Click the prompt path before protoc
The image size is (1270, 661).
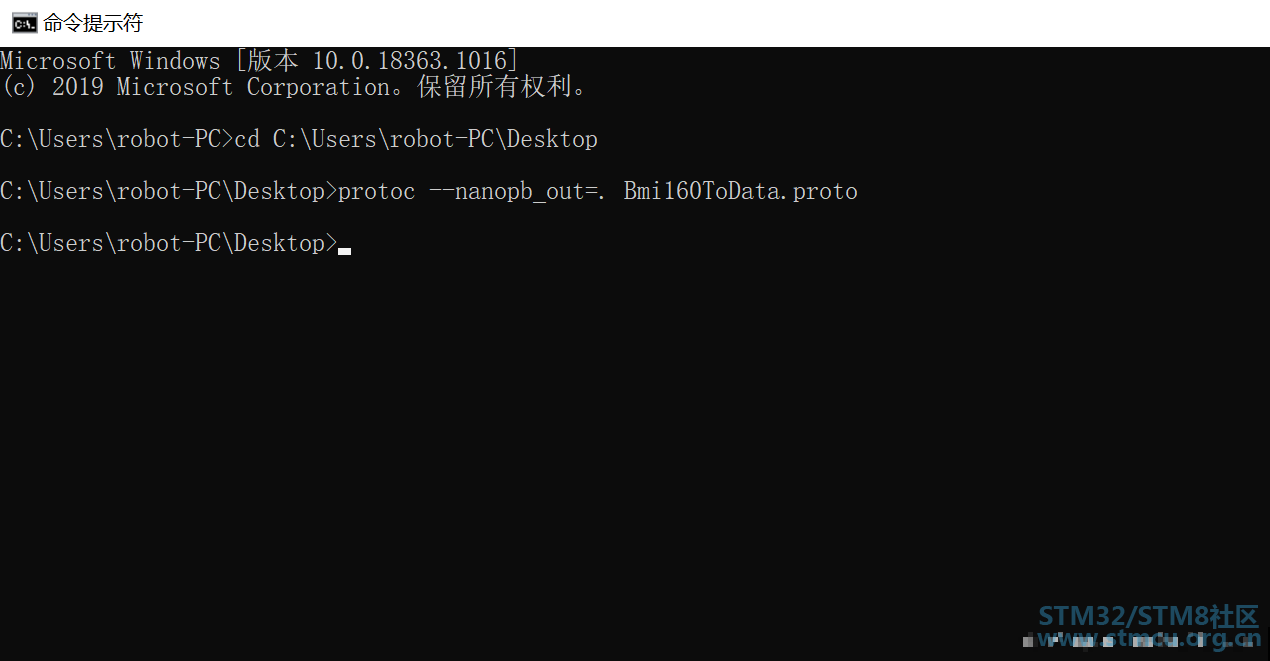point(169,191)
